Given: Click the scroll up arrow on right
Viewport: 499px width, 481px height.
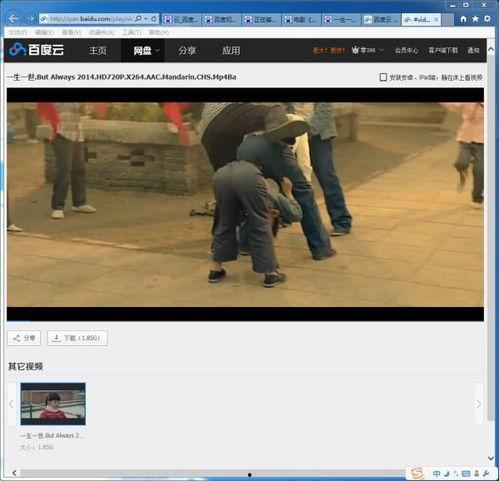Looking at the screenshot, I should click(x=491, y=49).
